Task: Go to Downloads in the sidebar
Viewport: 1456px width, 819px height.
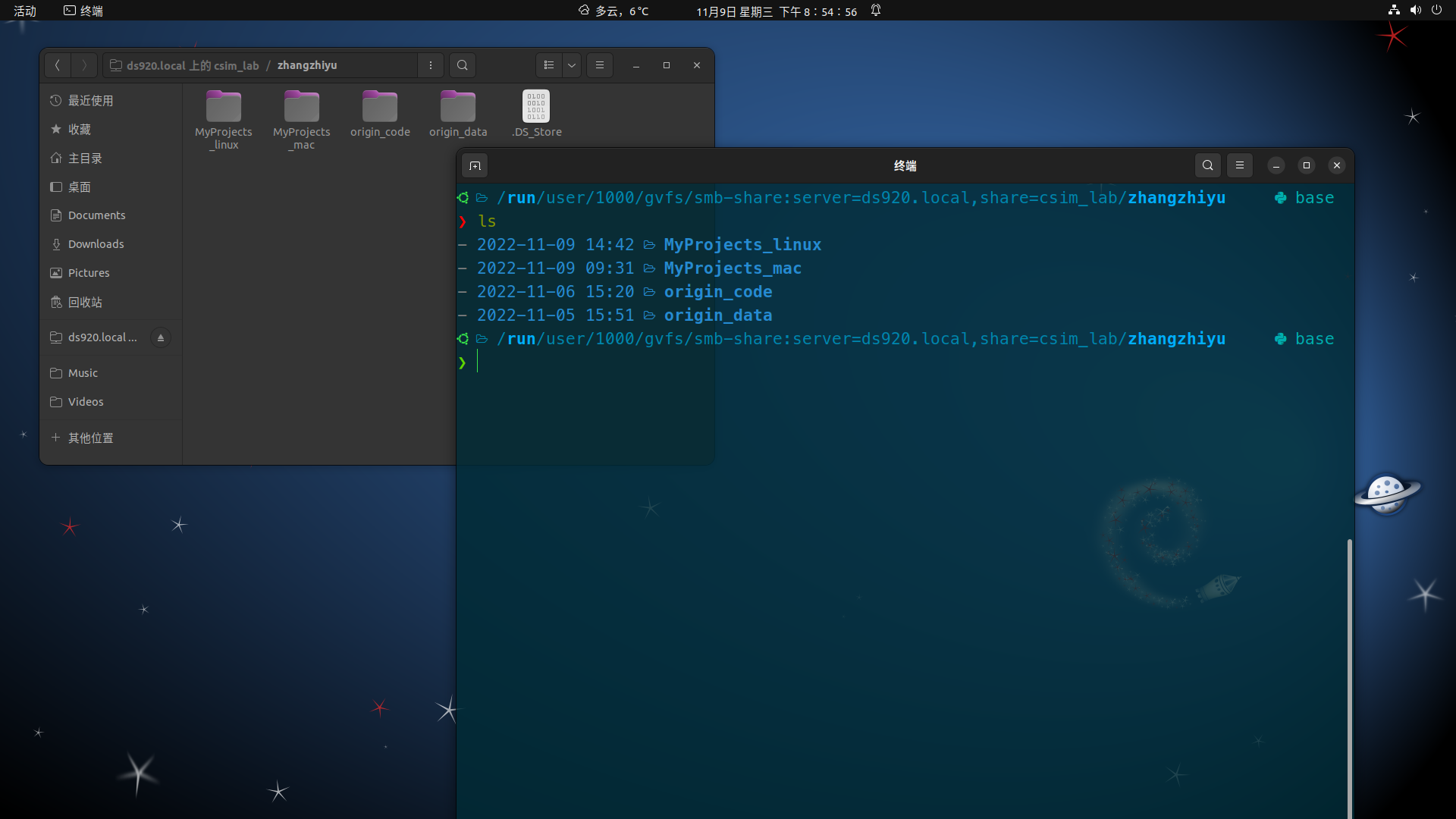Action: [x=96, y=244]
